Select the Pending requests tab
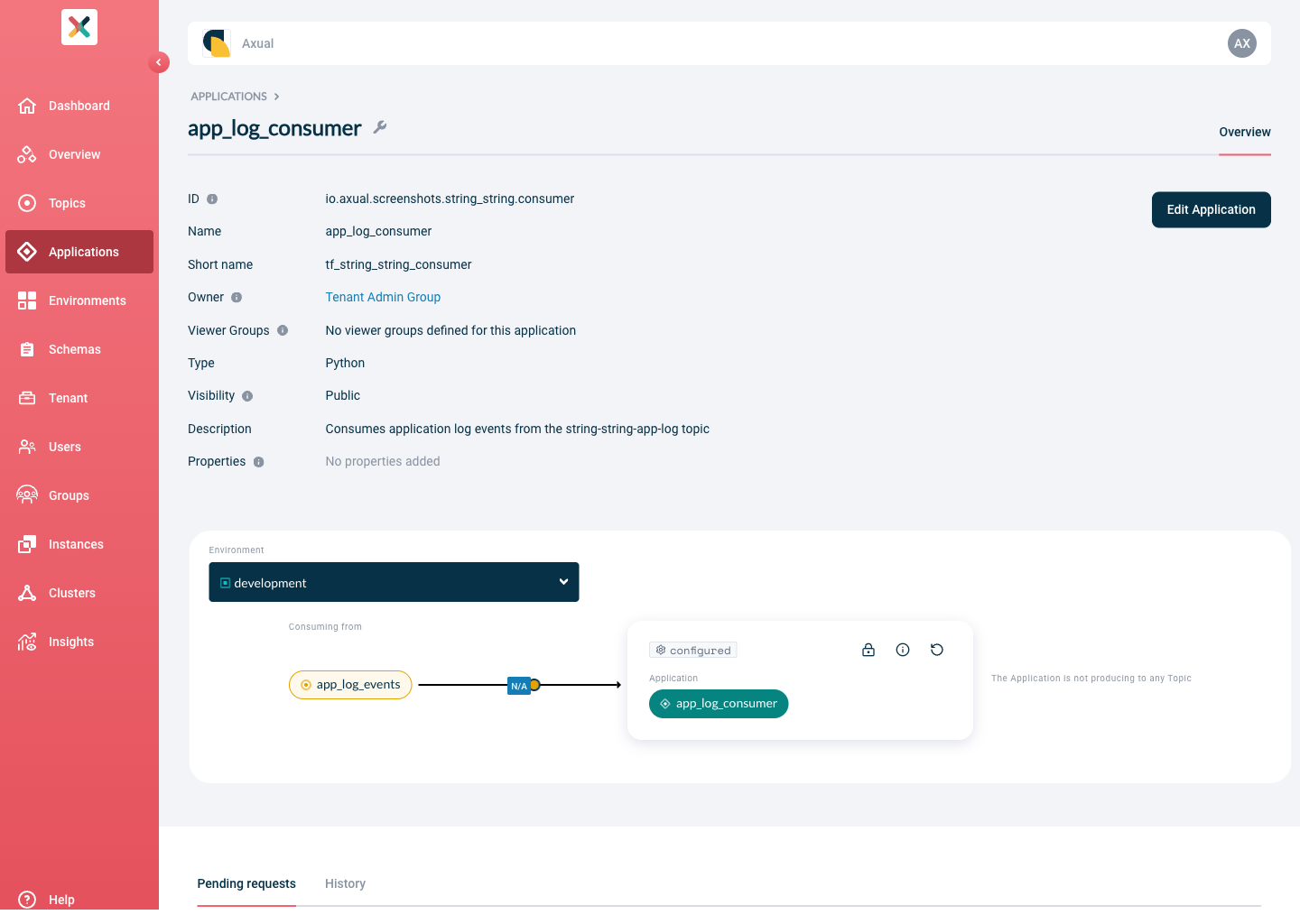1300x924 pixels. (x=246, y=883)
